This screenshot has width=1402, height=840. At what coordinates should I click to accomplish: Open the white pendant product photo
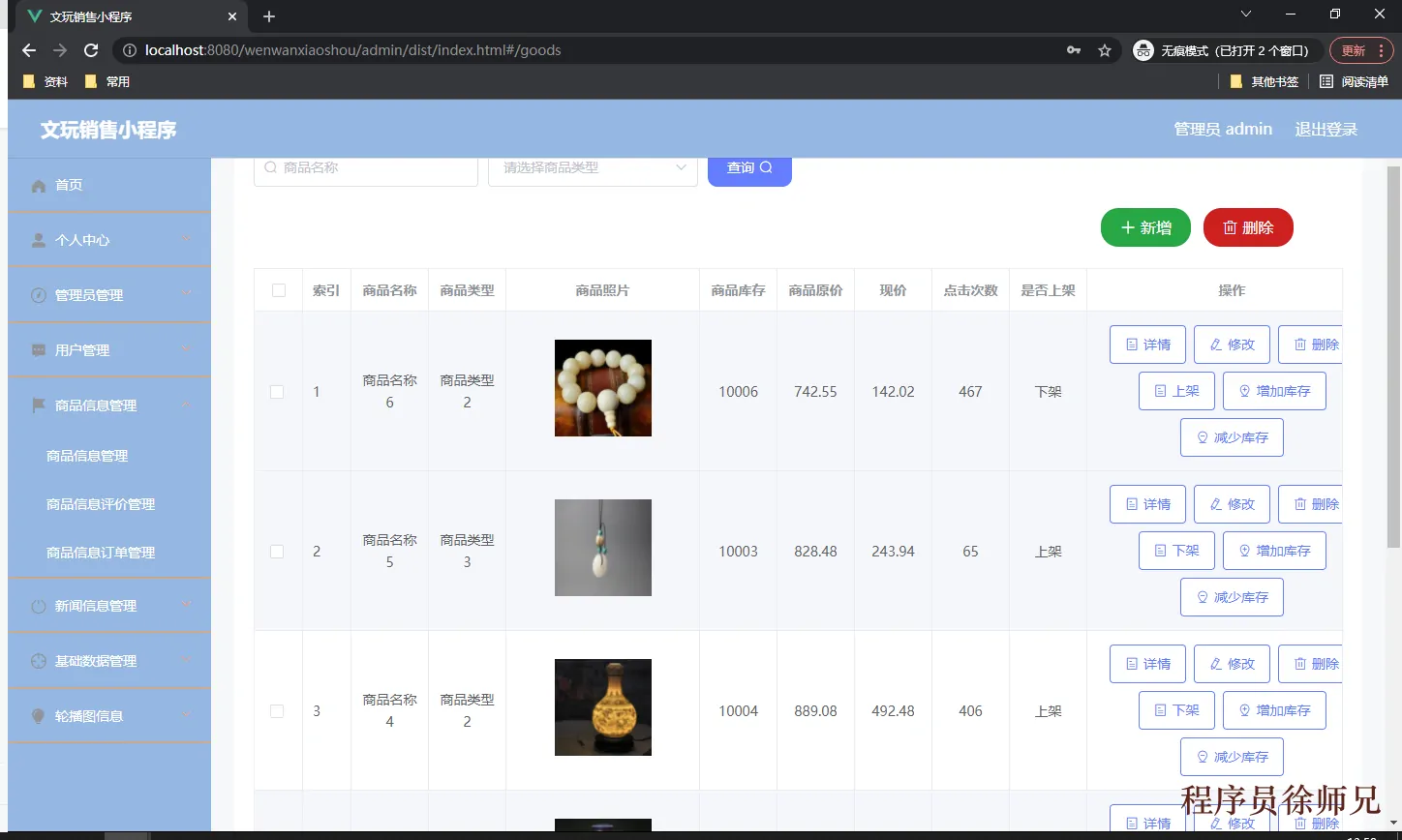pos(603,548)
